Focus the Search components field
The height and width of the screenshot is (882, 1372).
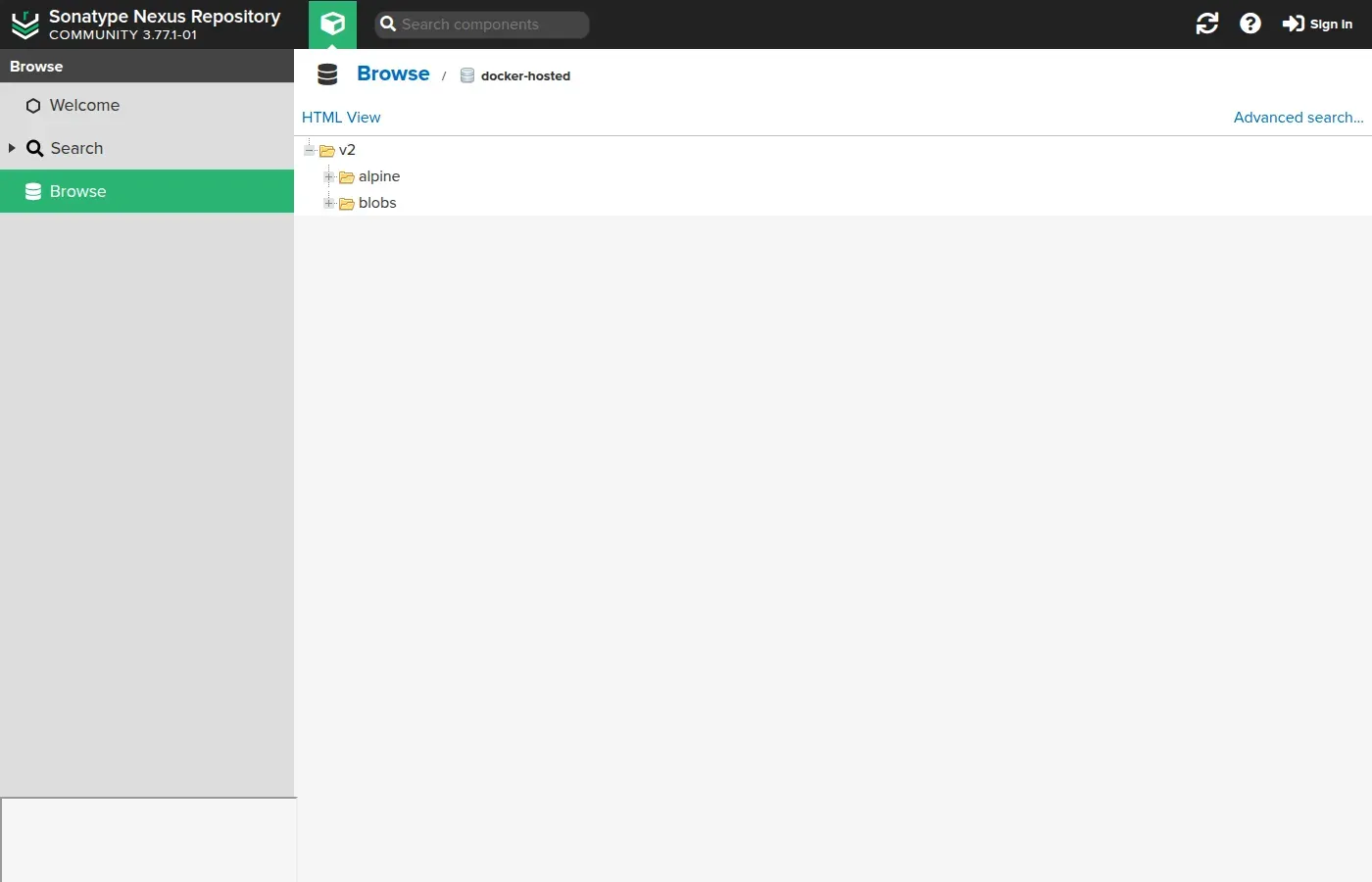[482, 24]
